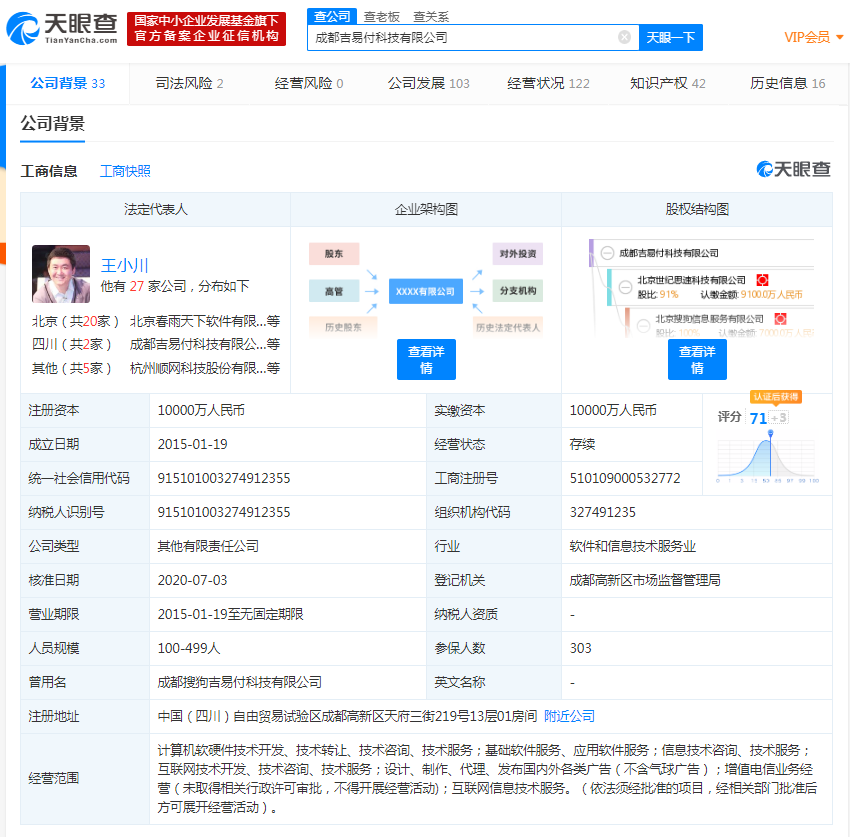Collapse the 成都吉易付科技有限公司 node in the equity chart
Screen dimensions: 850x837
click(x=606, y=253)
